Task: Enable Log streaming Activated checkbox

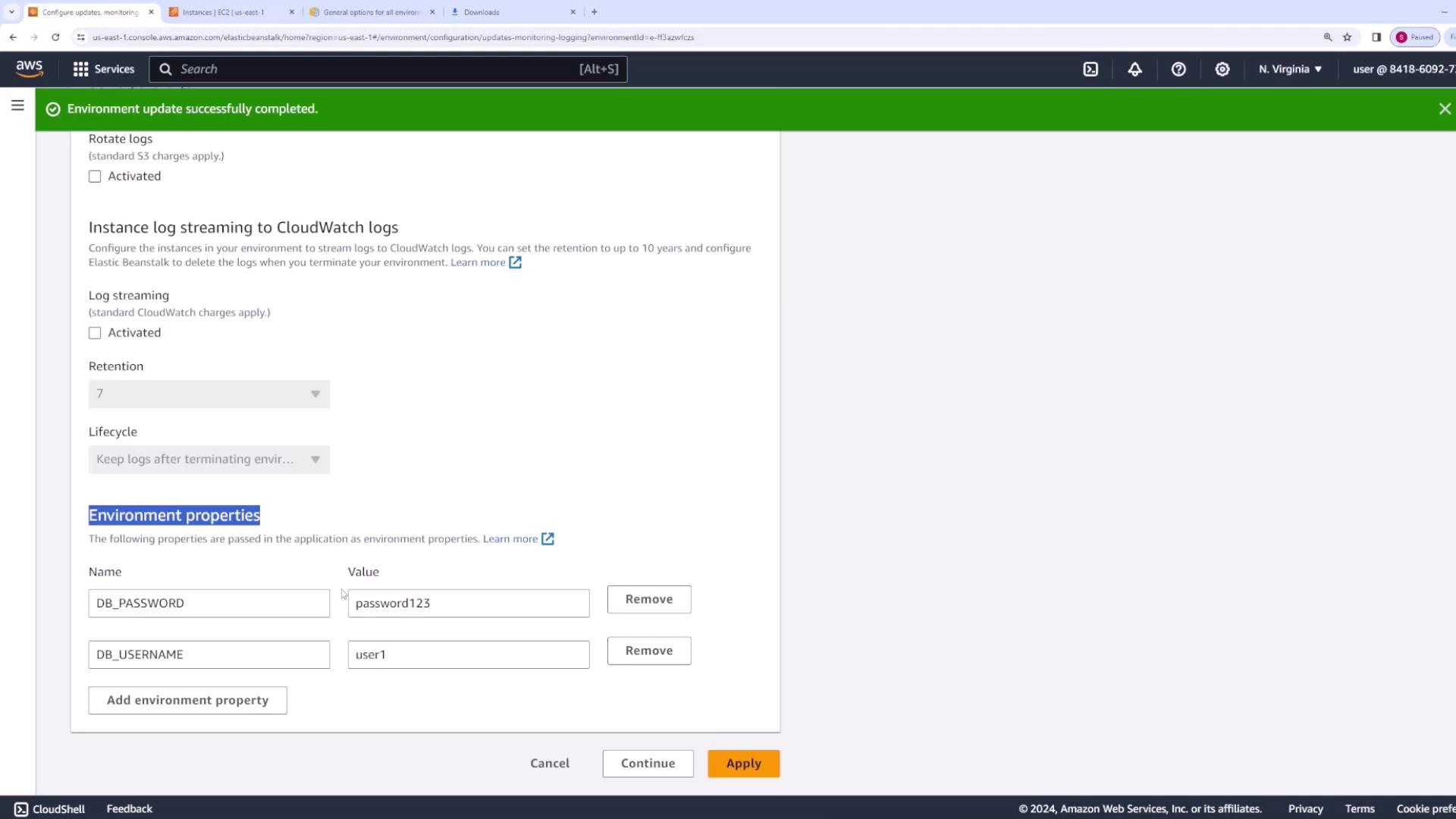Action: pos(95,333)
